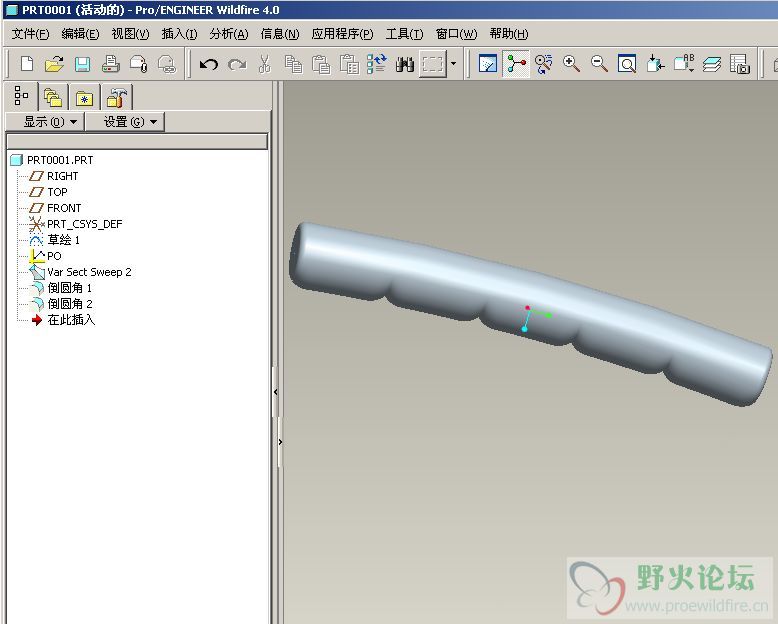Open the Find binoculars tool

pyautogui.click(x=405, y=63)
